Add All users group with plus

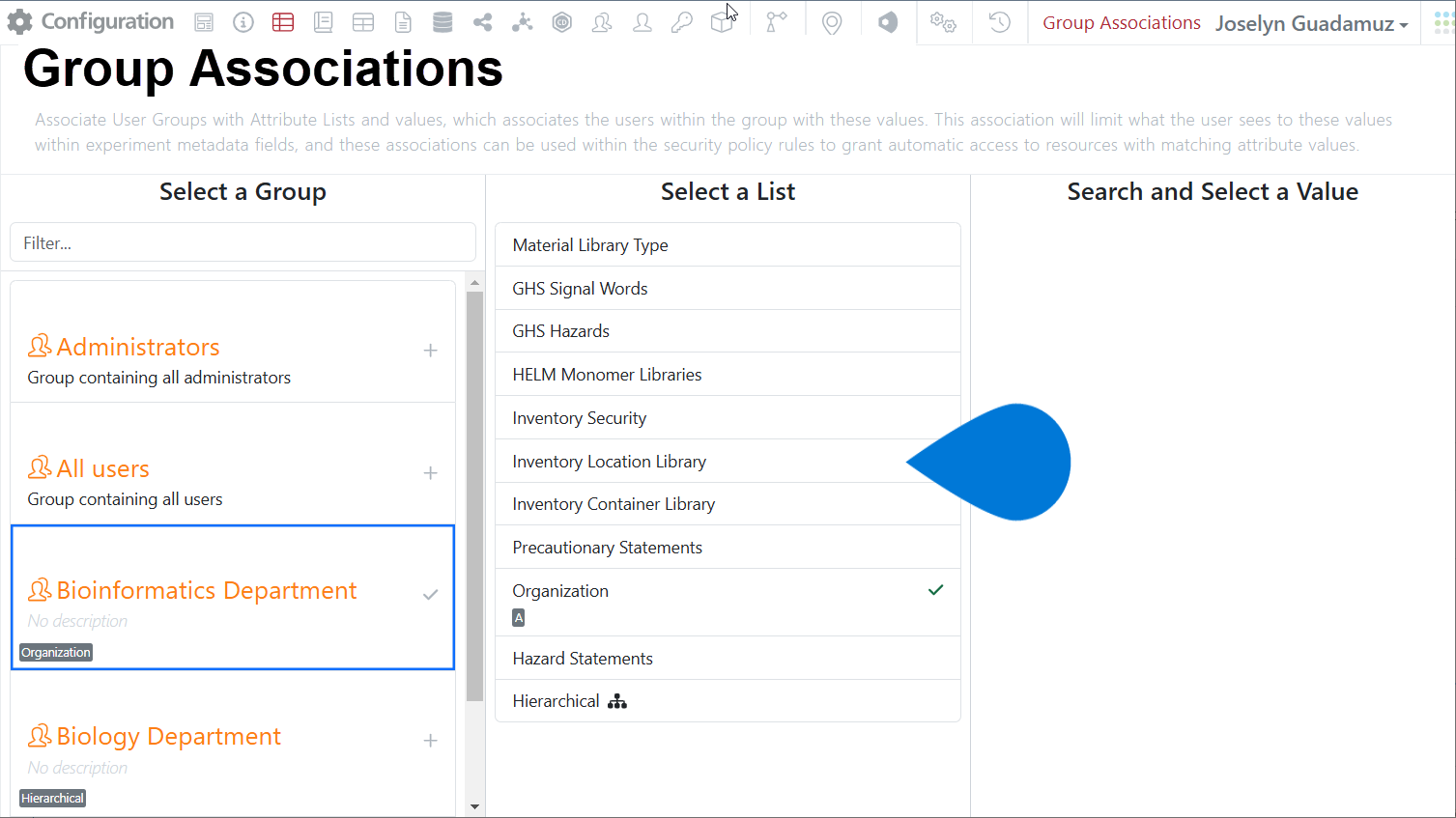tap(431, 473)
